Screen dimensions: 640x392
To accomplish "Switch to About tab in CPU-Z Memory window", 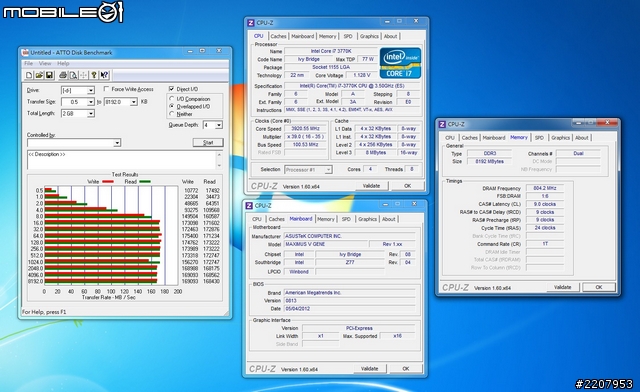I will click(582, 138).
